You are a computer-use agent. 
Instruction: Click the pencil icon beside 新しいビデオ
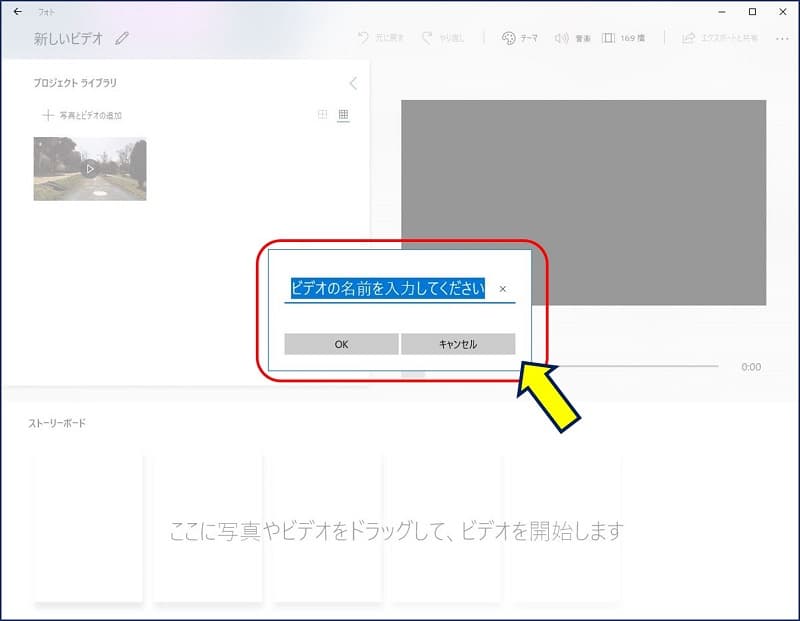pos(122,39)
